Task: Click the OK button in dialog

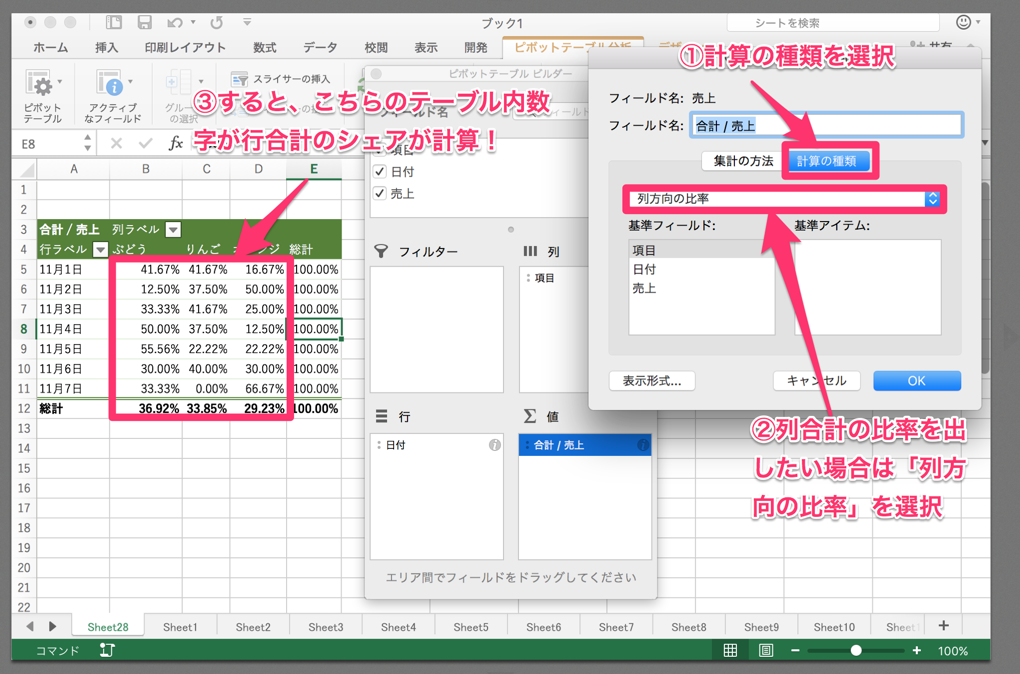Action: click(917, 381)
